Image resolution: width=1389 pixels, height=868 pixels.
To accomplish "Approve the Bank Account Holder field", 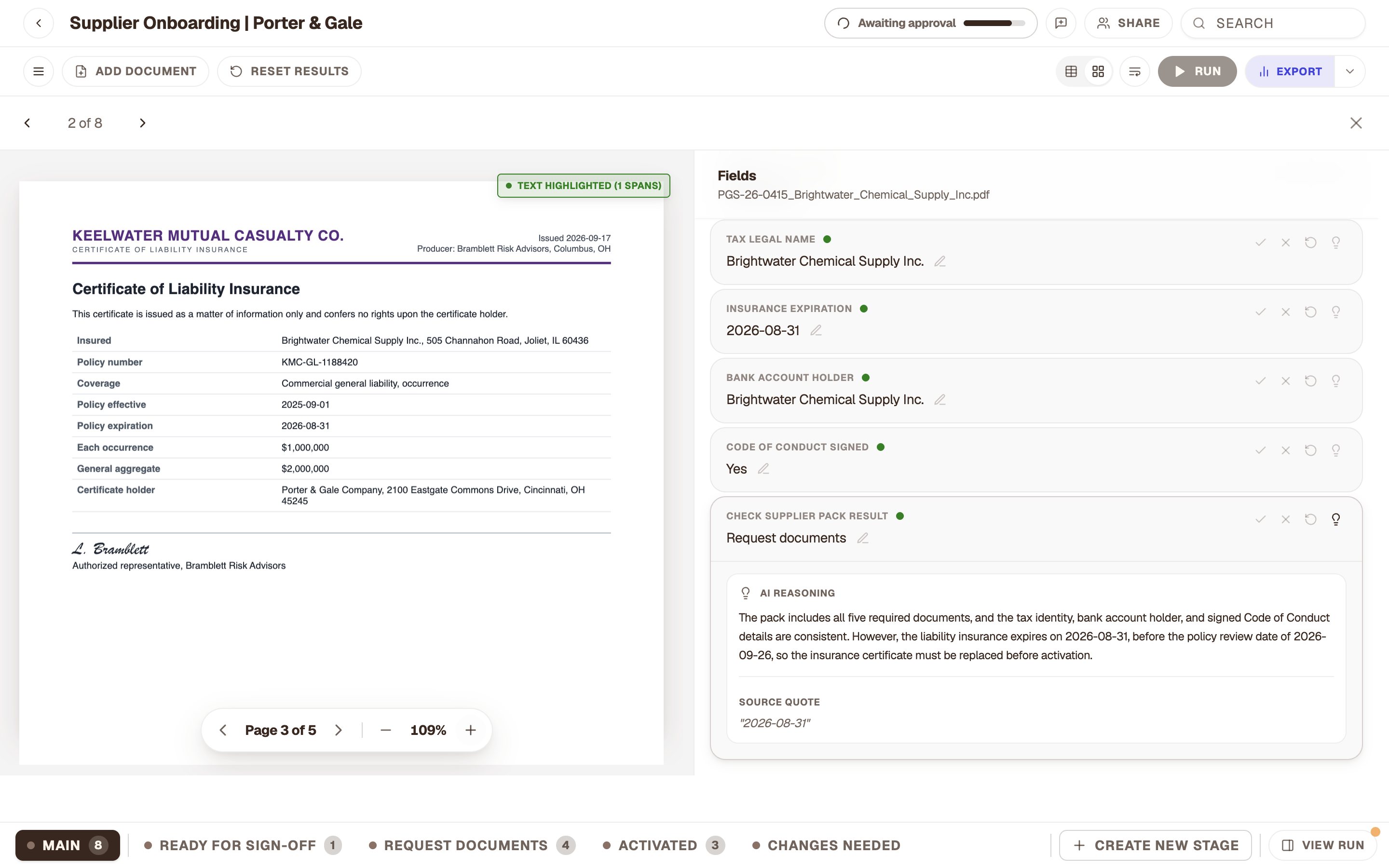I will (1260, 380).
